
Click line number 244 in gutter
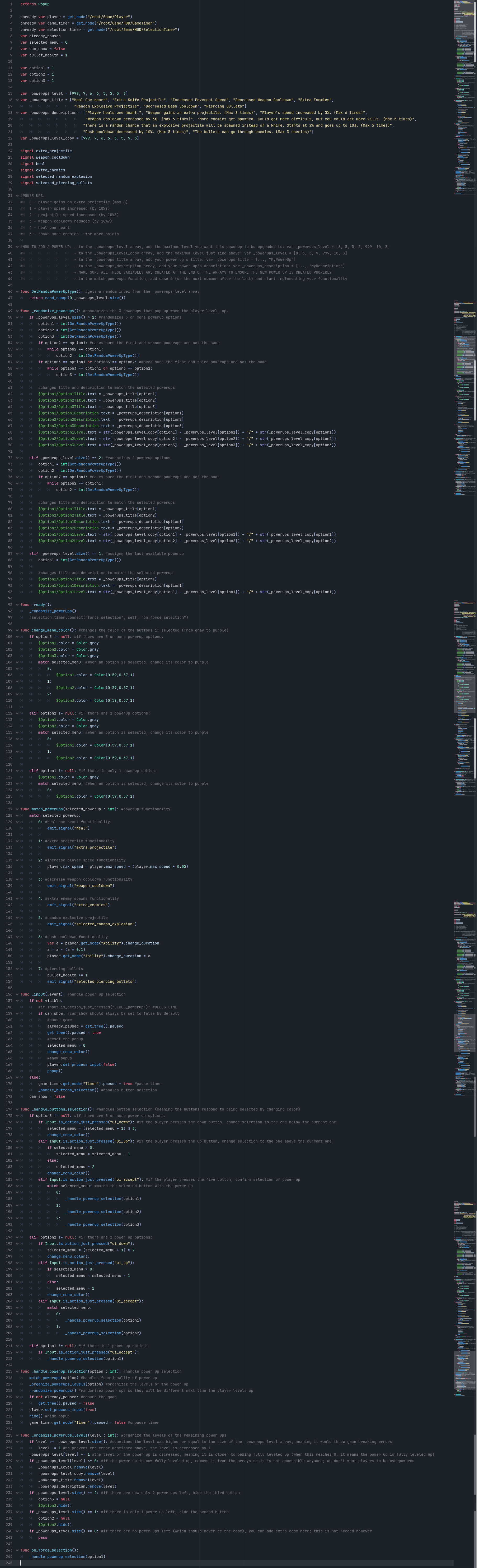[9, 1557]
